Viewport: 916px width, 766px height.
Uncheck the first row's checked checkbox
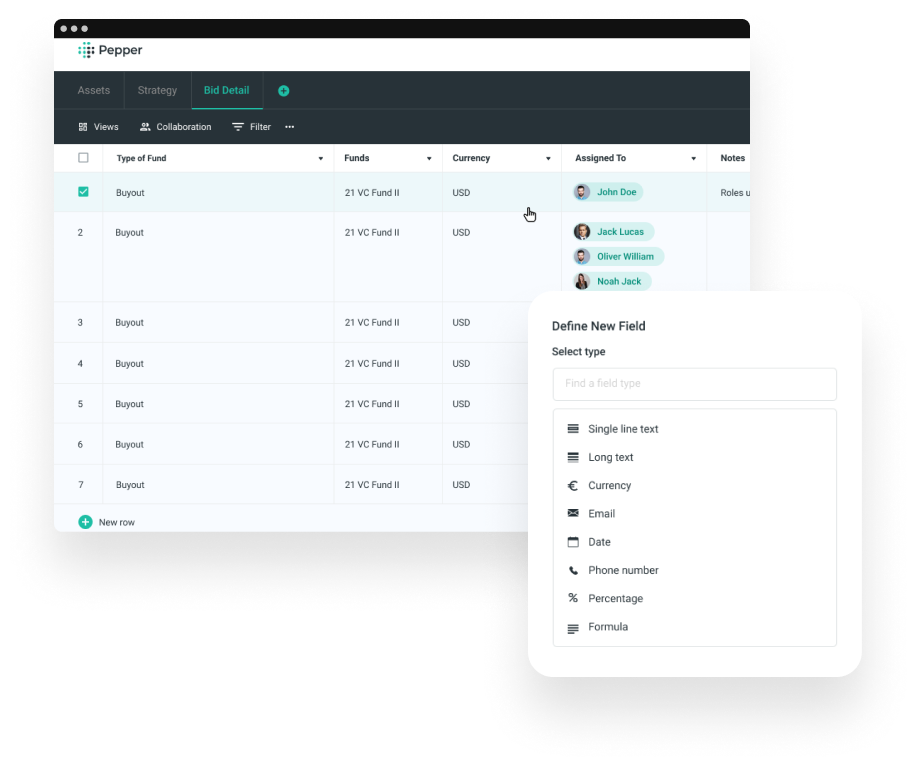pos(83,192)
